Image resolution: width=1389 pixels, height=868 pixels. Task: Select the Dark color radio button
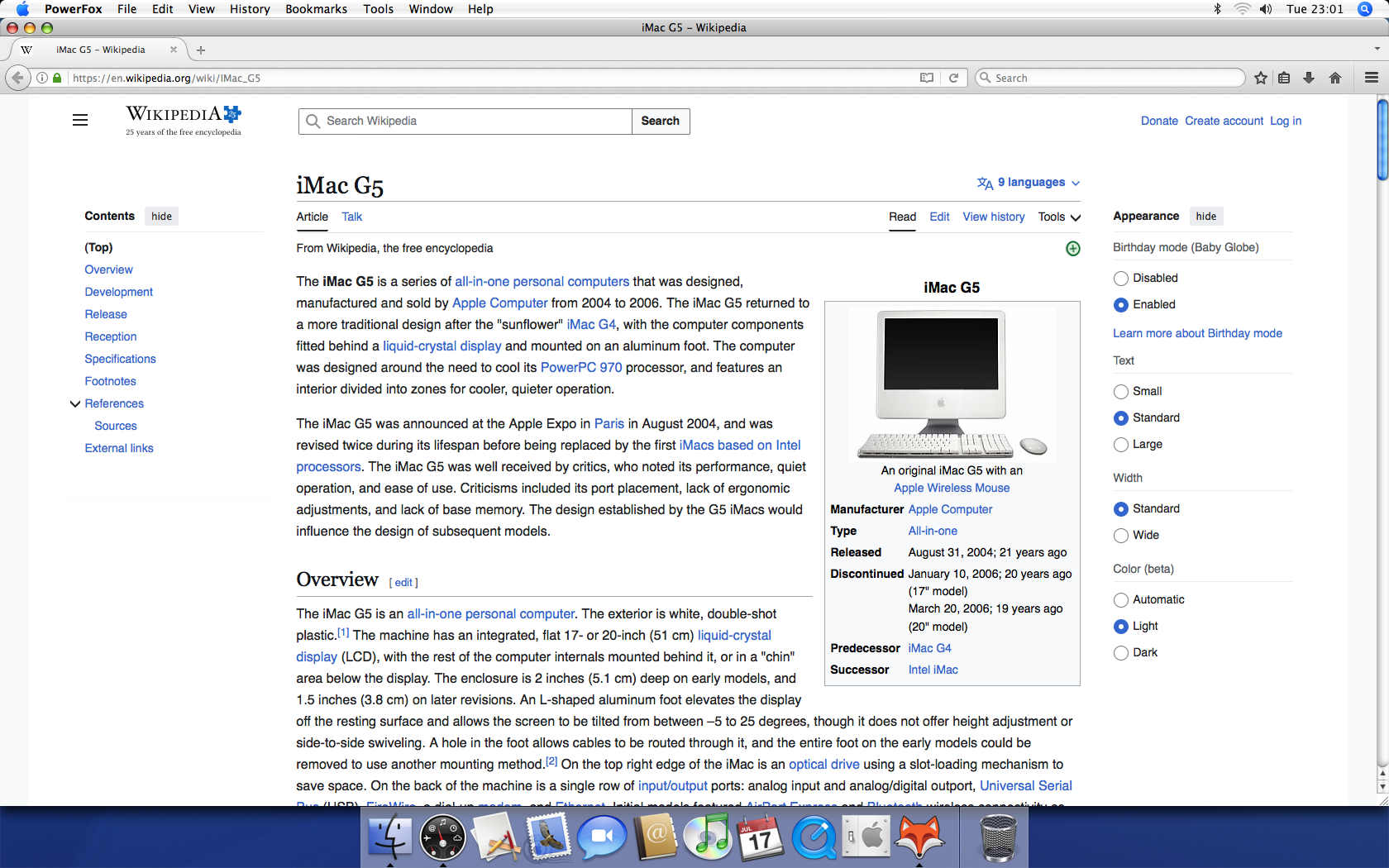pyautogui.click(x=1121, y=653)
